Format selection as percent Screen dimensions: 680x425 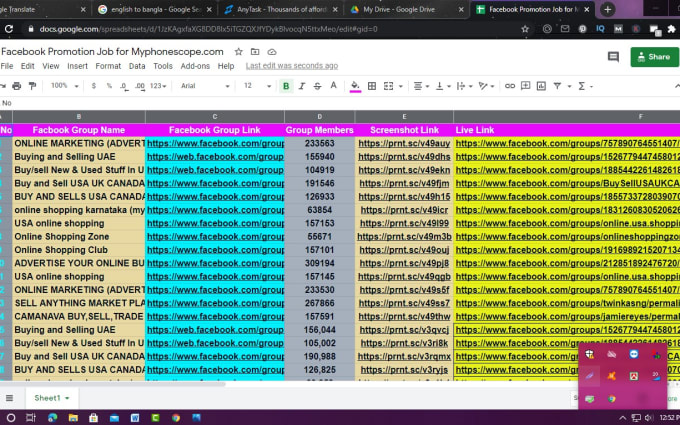point(109,86)
